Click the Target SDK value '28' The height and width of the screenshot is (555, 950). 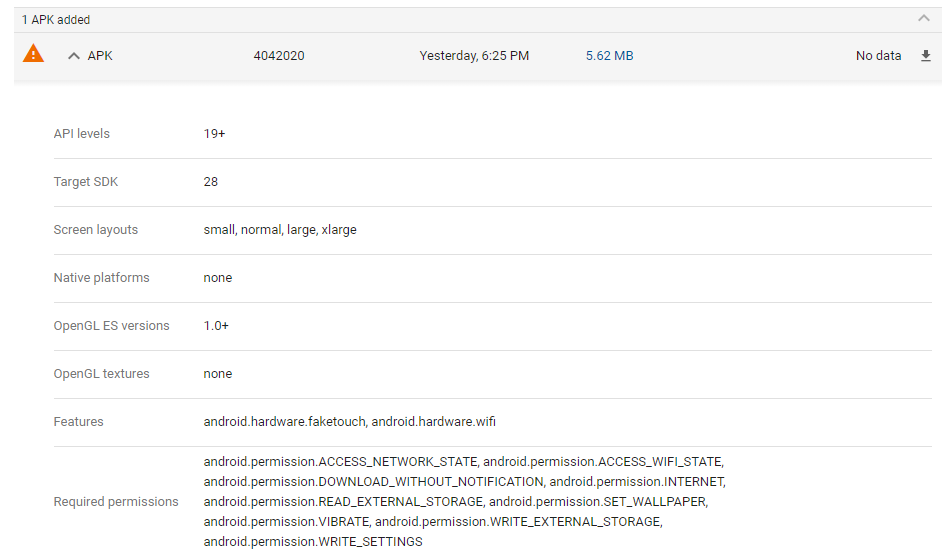(210, 182)
